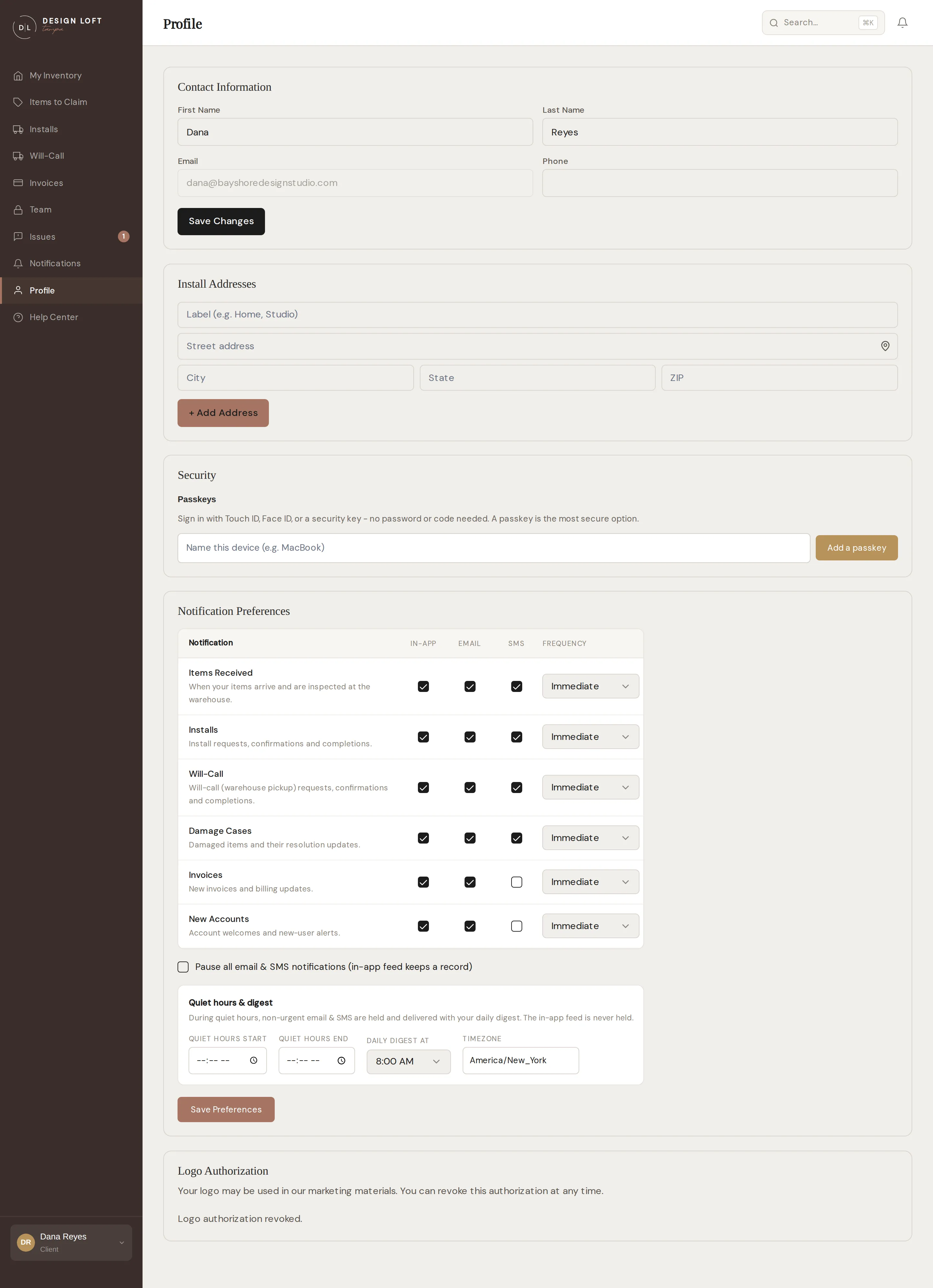Viewport: 933px width, 1288px height.
Task: Click the Team lock icon
Action: [x=18, y=210]
